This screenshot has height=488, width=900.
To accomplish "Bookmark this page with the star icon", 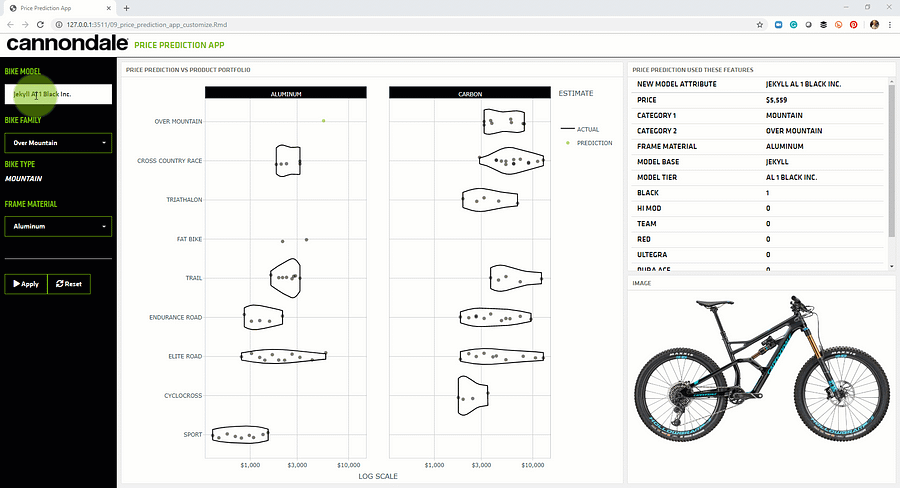I will click(759, 25).
